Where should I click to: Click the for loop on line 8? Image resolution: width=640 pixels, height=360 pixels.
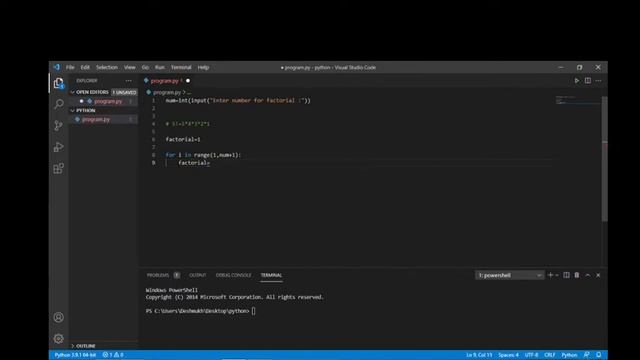(x=203, y=155)
